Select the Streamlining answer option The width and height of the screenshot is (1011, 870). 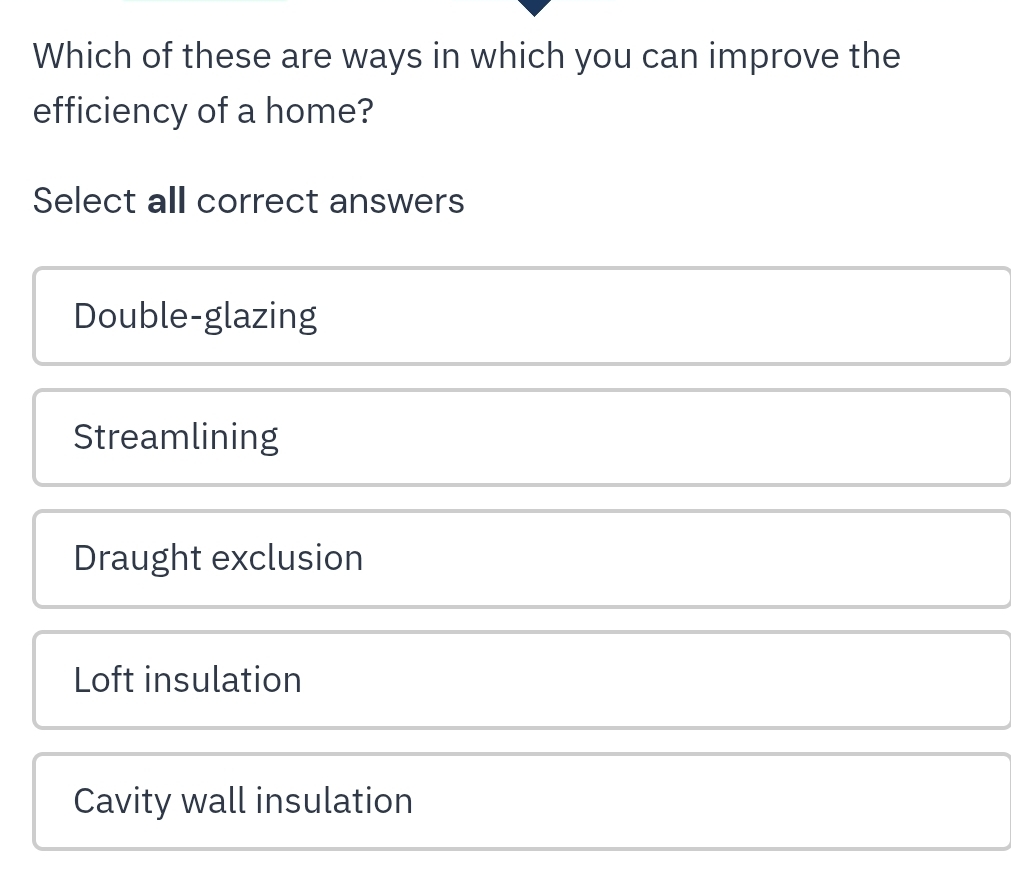[x=522, y=437]
